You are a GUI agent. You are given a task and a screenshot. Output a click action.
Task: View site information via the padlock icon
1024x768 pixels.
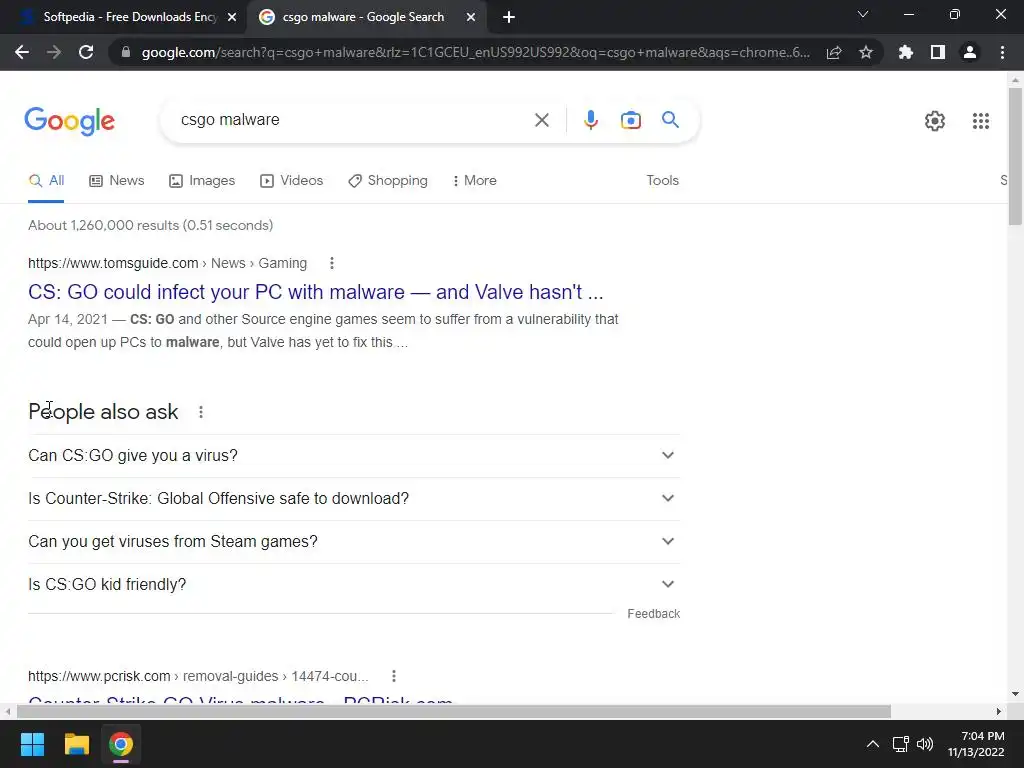pos(126,52)
